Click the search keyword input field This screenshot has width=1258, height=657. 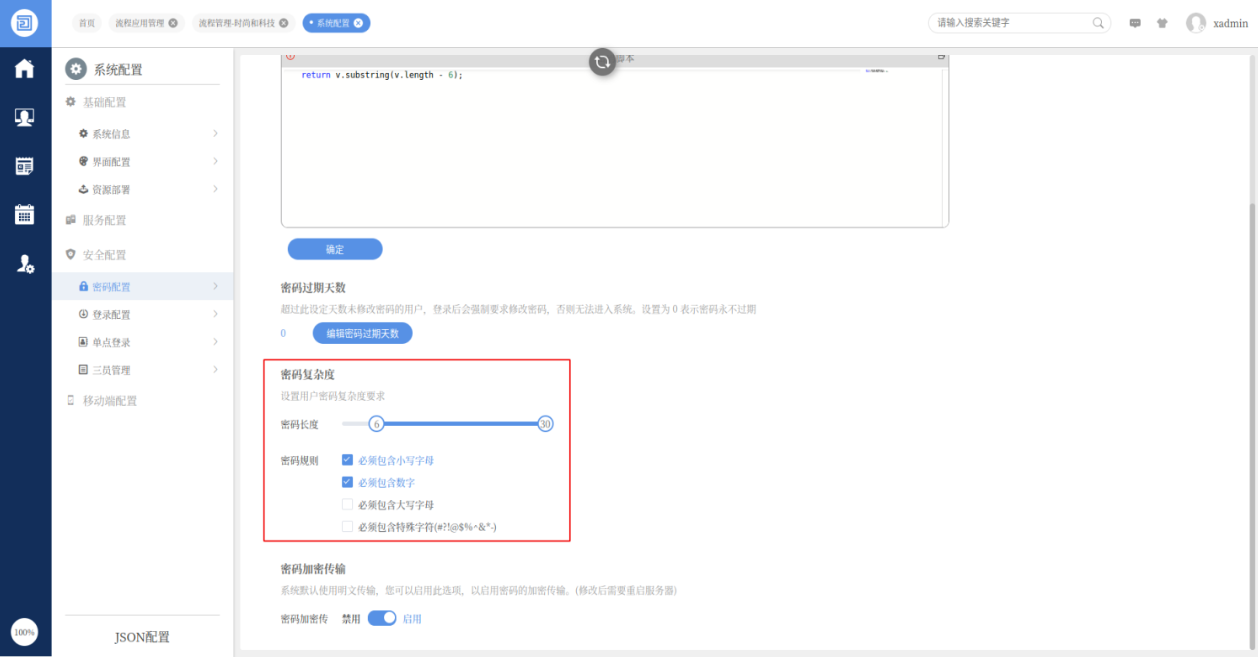(1008, 23)
